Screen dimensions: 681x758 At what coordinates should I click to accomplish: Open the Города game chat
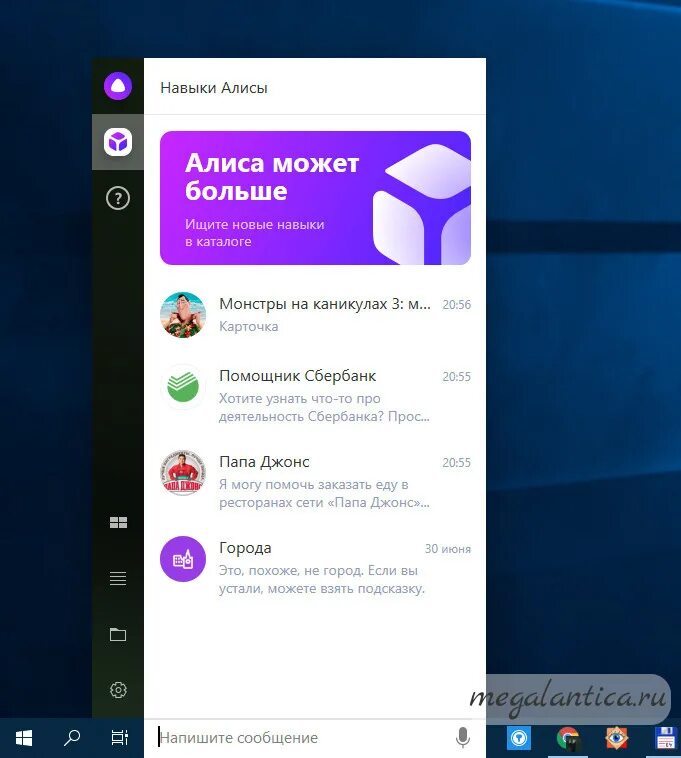(x=315, y=568)
